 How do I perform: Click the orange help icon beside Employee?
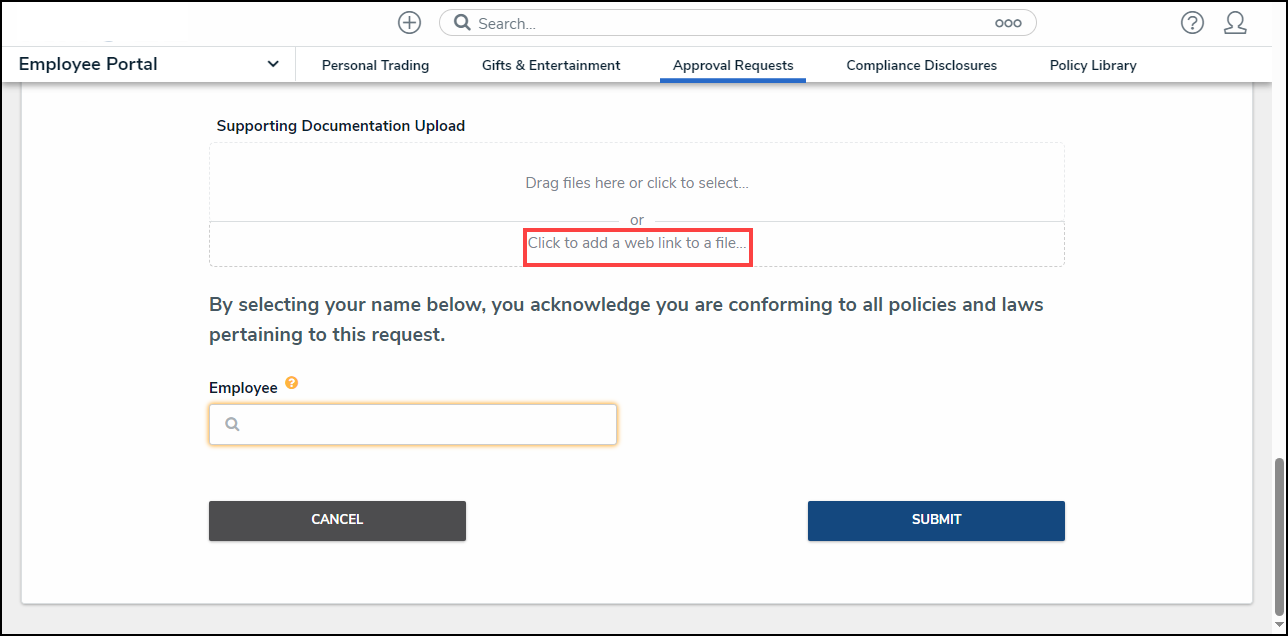[x=291, y=383]
